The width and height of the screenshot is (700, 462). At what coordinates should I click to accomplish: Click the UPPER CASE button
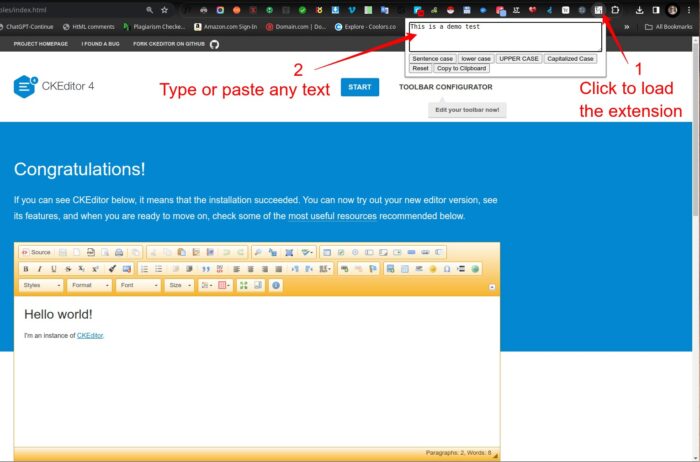pos(519,59)
